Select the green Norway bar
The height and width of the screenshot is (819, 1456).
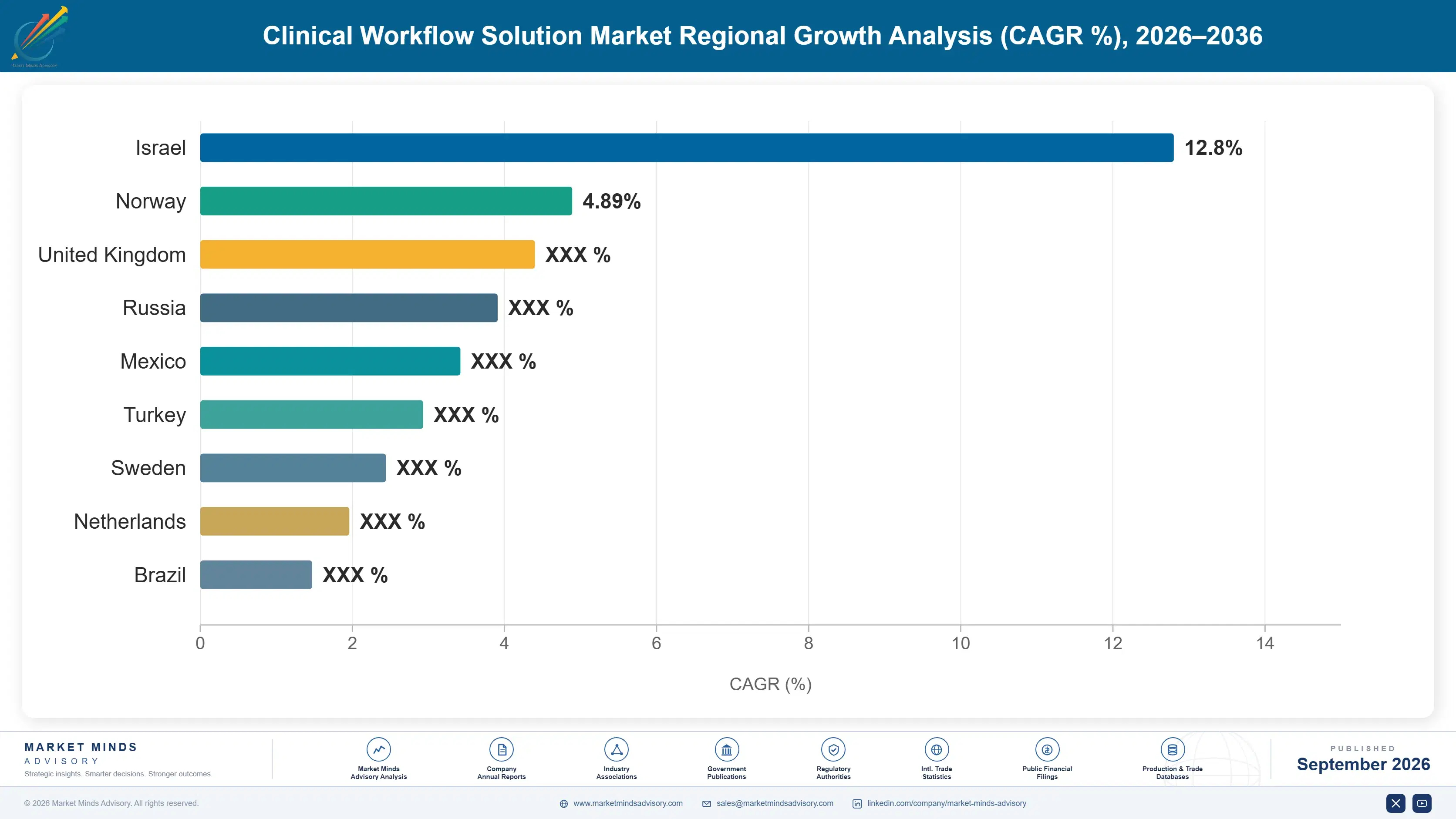pos(386,201)
